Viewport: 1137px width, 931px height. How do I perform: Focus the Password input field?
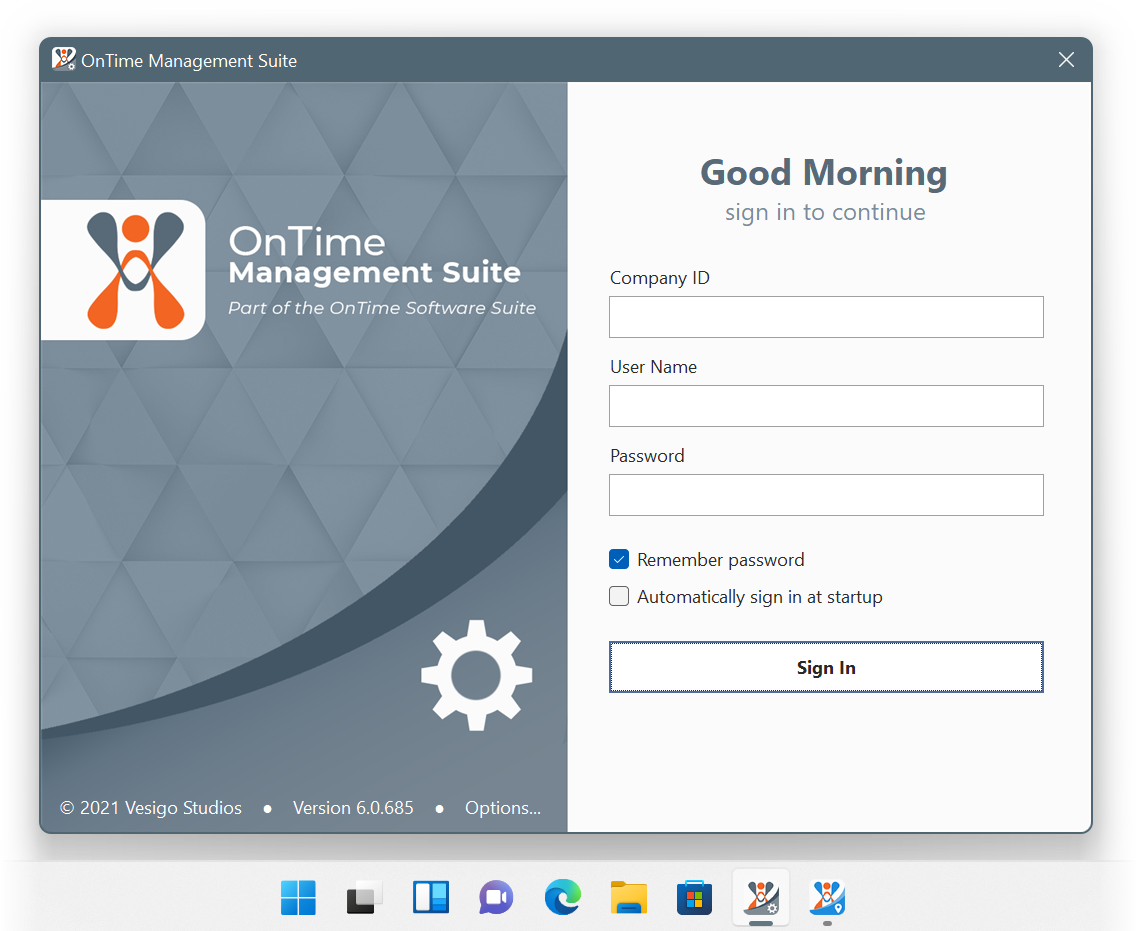pos(826,495)
